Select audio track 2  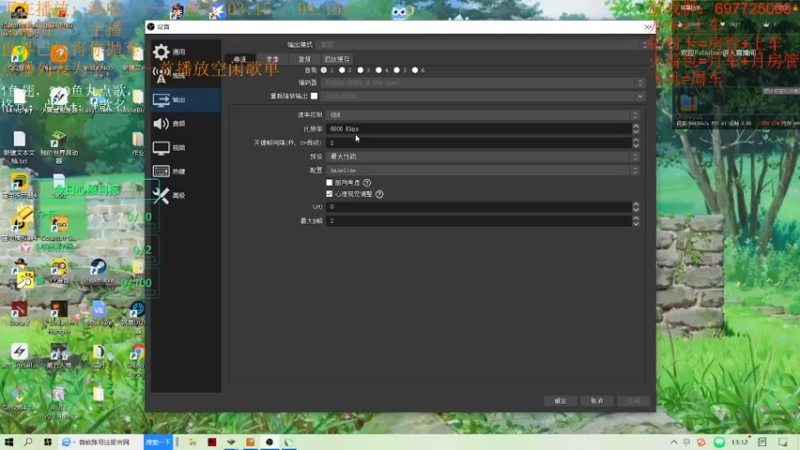coord(342,70)
